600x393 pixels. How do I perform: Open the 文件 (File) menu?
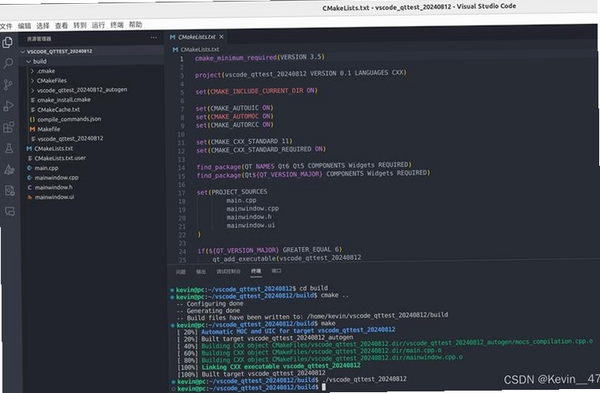coord(6,26)
